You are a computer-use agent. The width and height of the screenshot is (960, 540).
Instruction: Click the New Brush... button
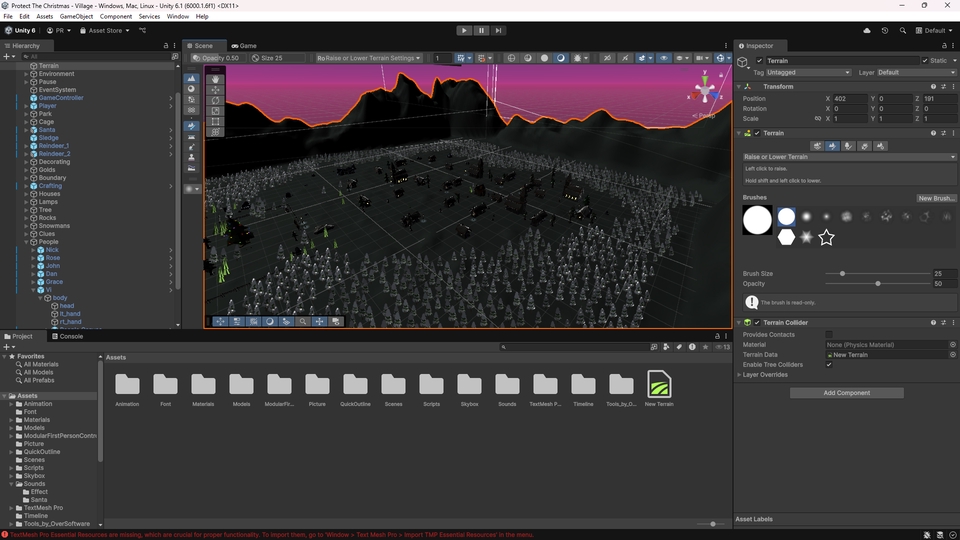coord(937,198)
